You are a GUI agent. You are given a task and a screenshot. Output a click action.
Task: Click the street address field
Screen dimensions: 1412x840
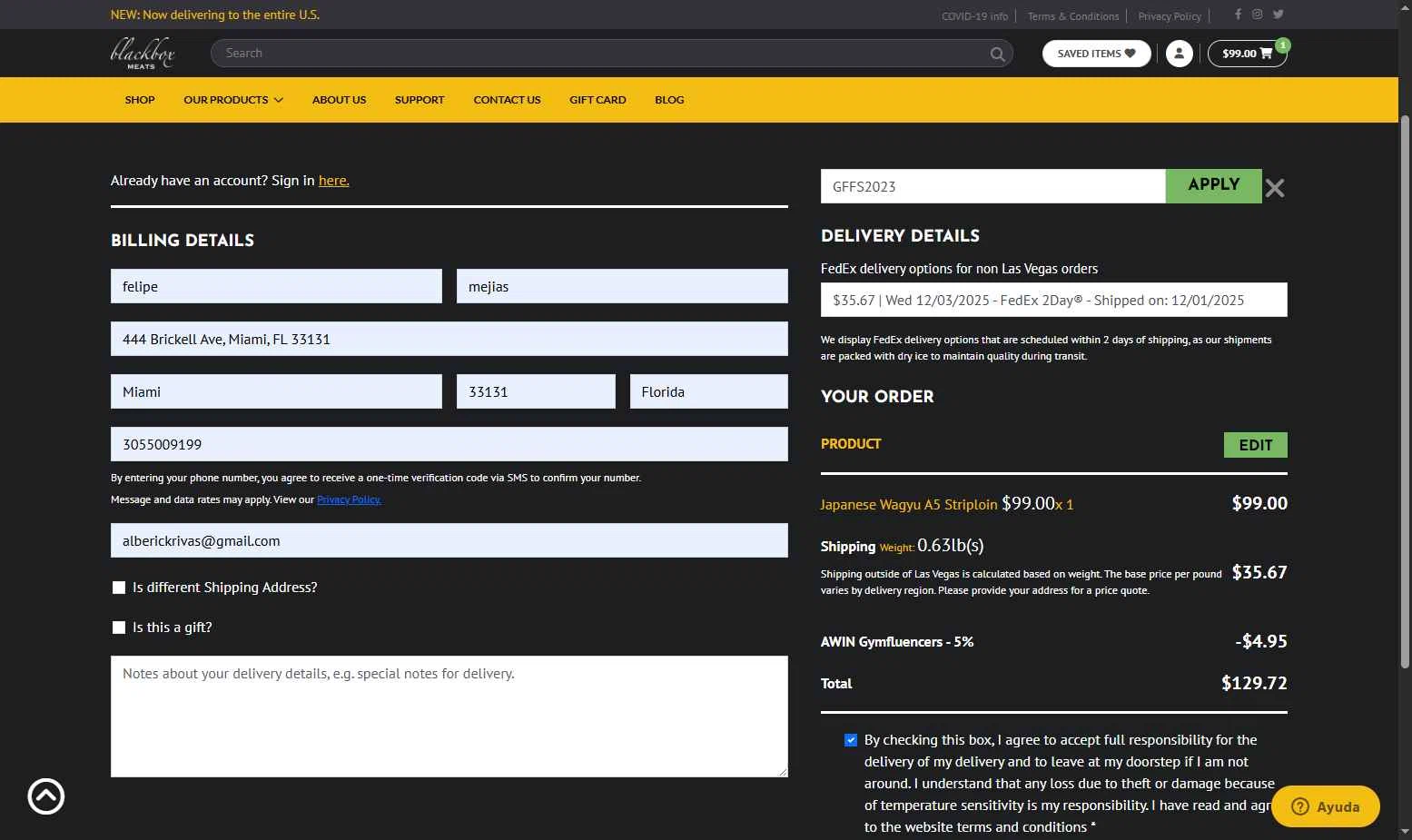click(x=449, y=339)
